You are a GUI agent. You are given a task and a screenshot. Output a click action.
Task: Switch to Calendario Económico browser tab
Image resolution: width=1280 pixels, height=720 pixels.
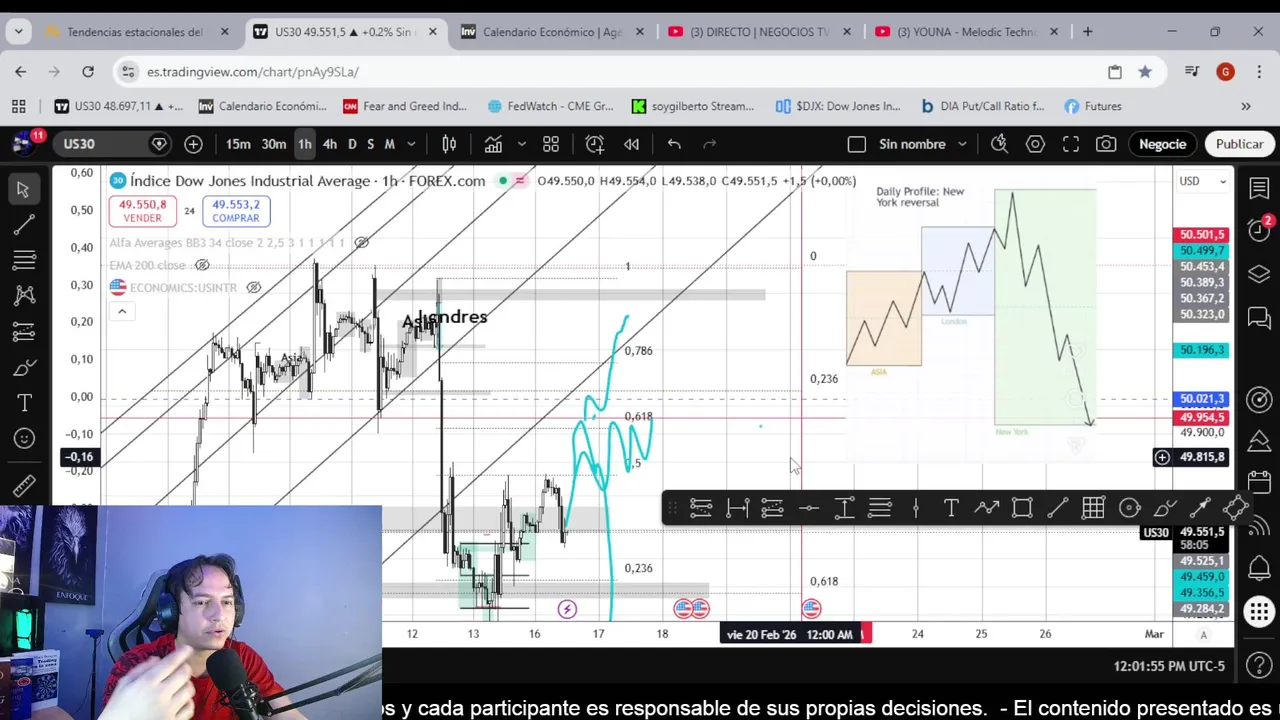click(x=551, y=32)
